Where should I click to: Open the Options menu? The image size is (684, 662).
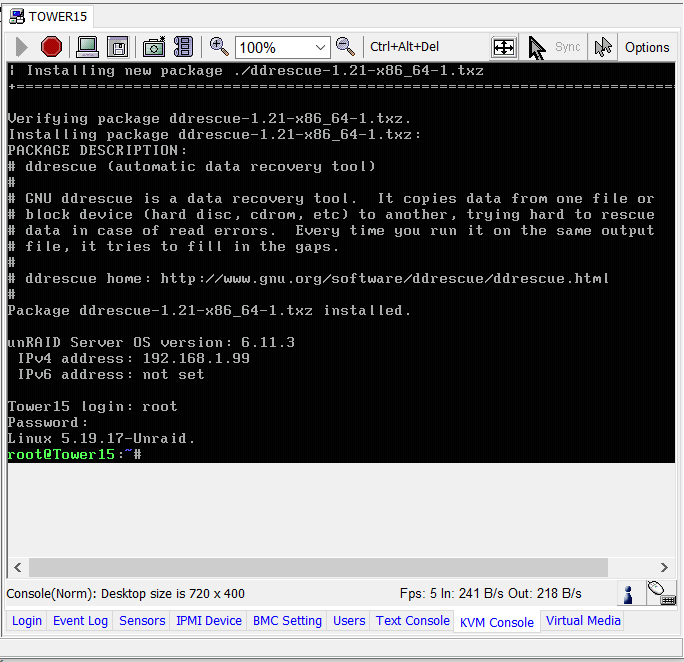647,47
